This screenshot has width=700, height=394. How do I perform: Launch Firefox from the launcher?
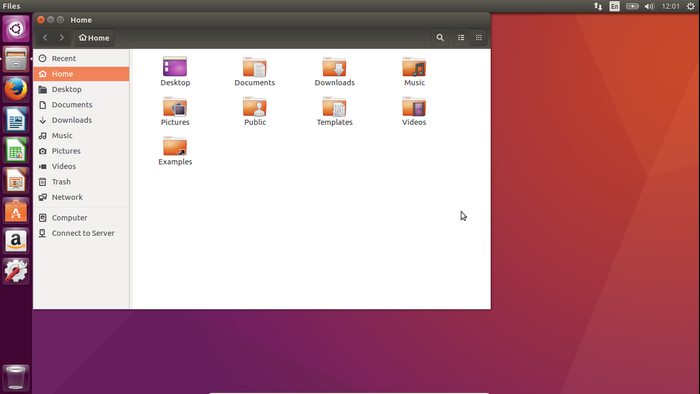click(x=16, y=89)
